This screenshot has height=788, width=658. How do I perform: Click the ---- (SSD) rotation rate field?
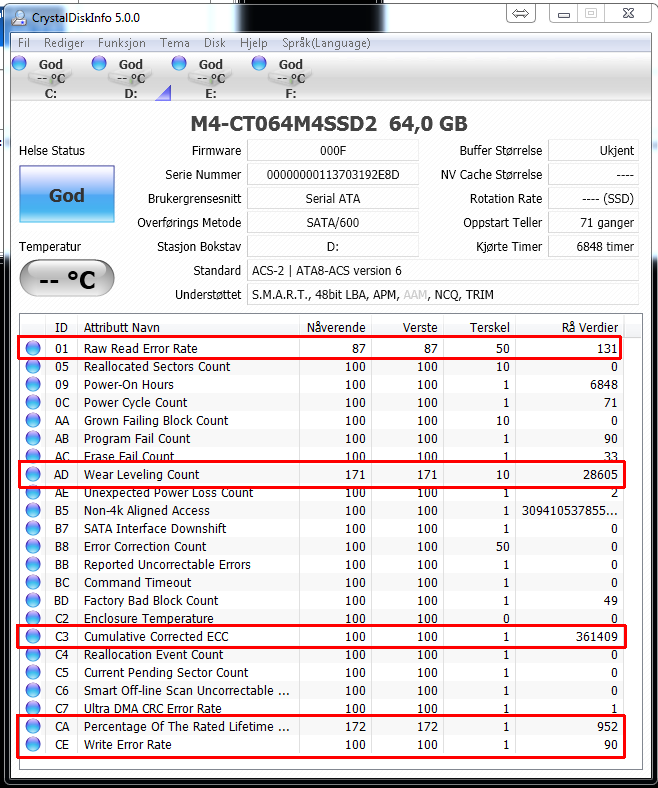(x=593, y=199)
